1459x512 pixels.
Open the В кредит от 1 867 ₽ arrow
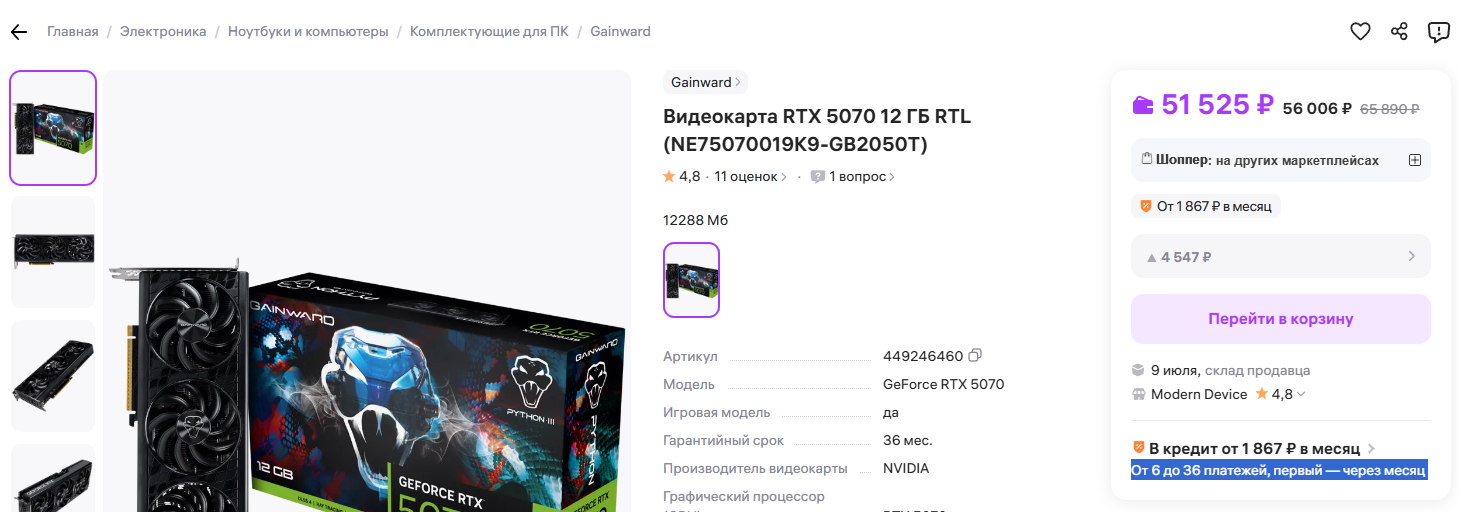(1371, 449)
